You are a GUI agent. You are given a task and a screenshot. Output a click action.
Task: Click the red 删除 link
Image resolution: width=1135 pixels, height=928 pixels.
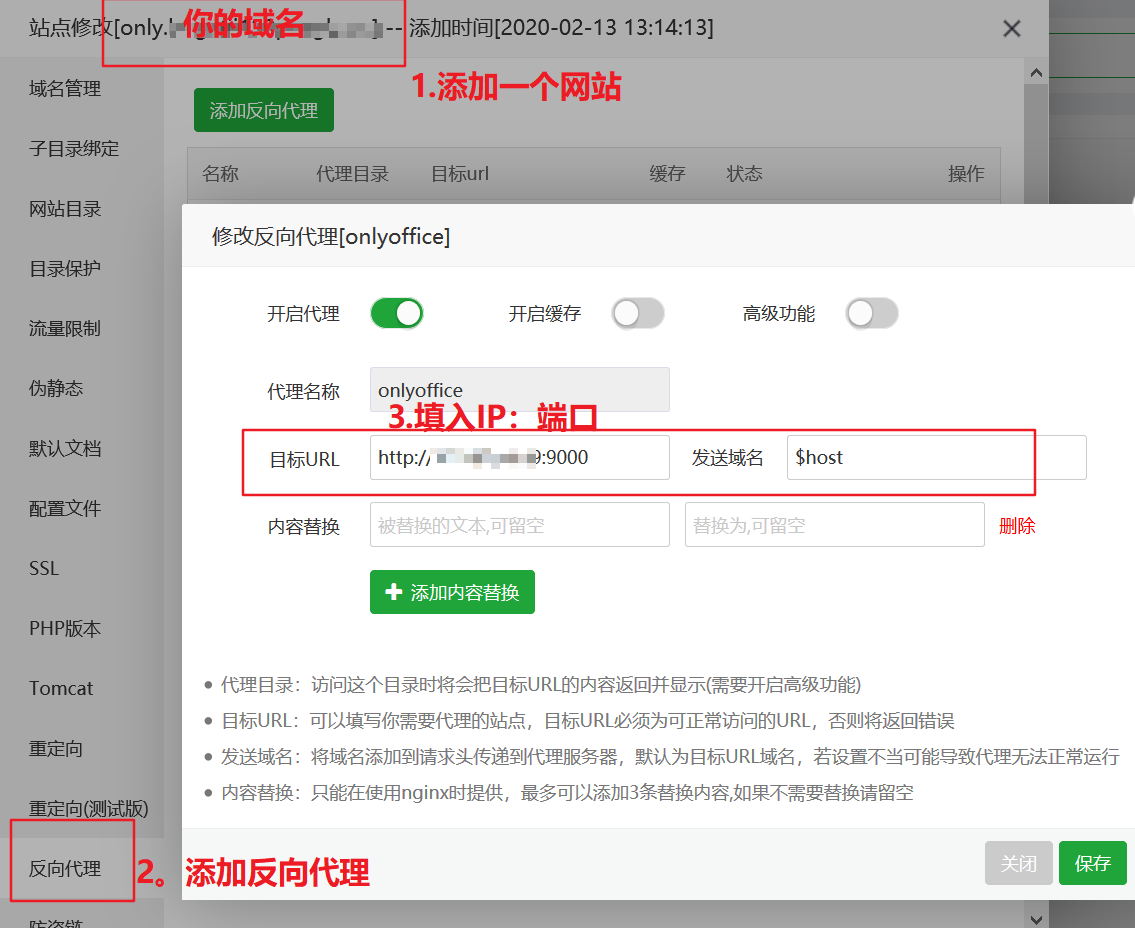click(x=1016, y=526)
